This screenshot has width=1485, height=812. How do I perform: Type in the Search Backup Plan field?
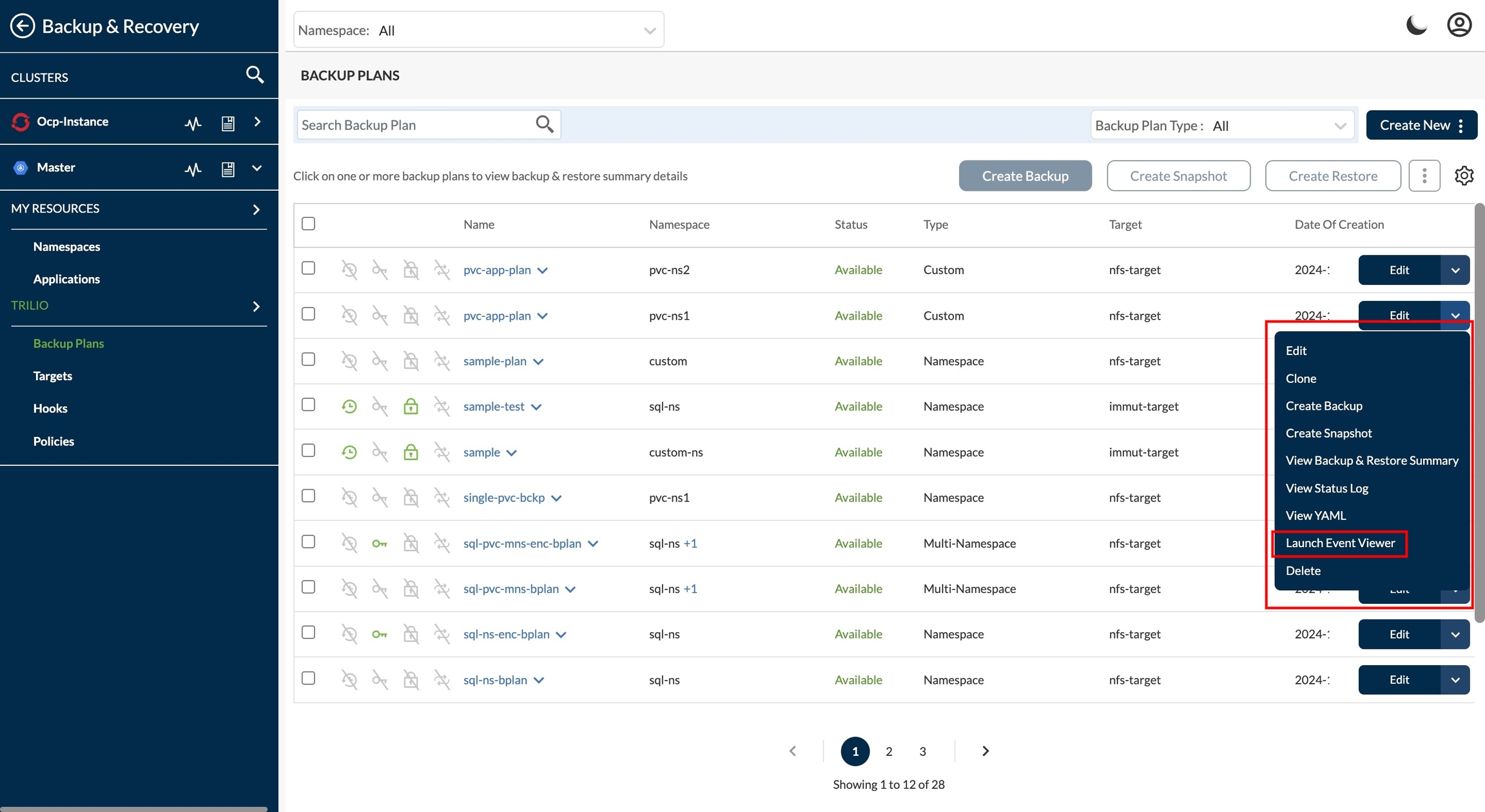click(x=416, y=125)
